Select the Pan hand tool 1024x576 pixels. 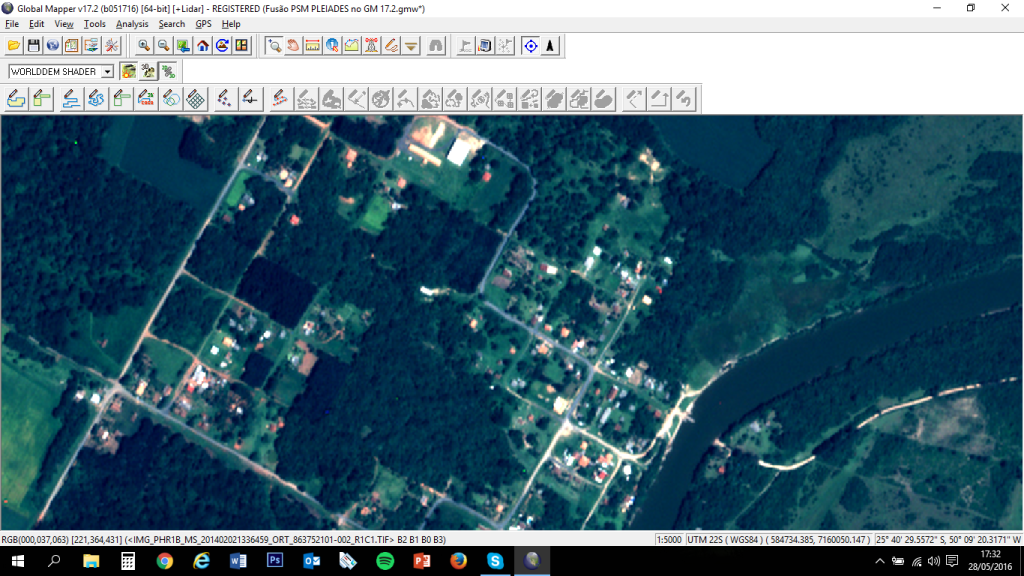click(293, 45)
